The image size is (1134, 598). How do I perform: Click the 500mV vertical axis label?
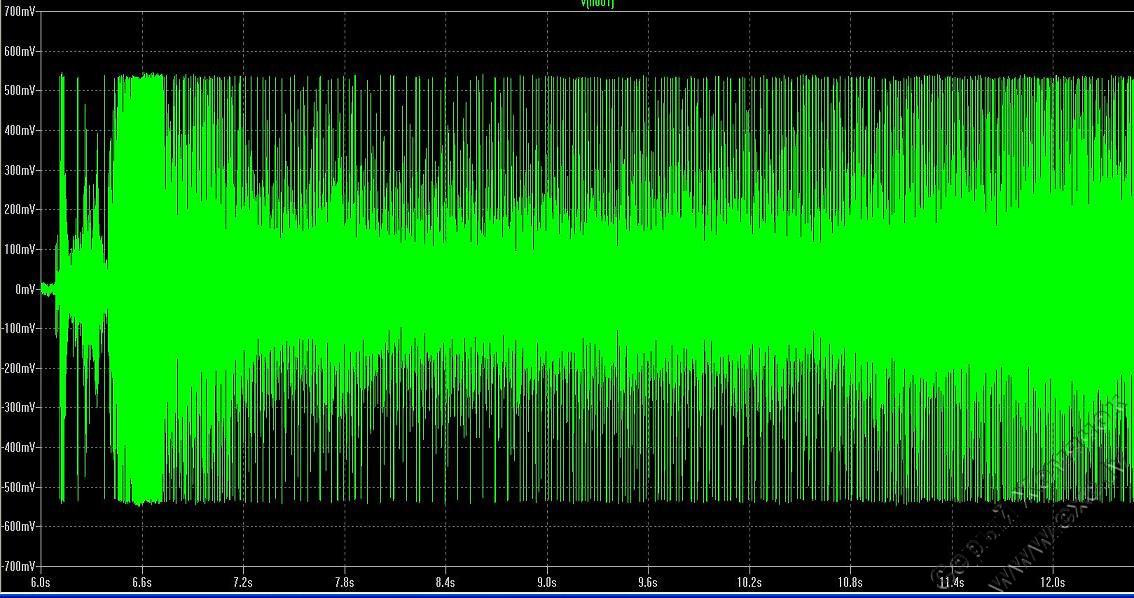pos(19,91)
